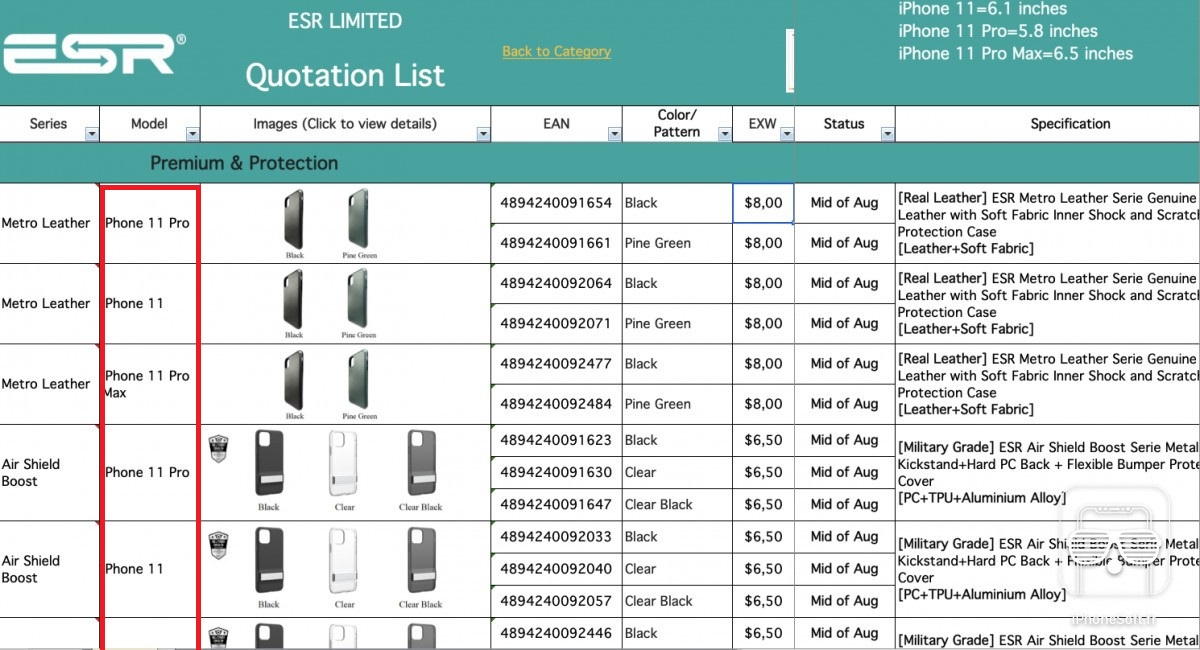Open the Model column filter dropdown

(191, 133)
